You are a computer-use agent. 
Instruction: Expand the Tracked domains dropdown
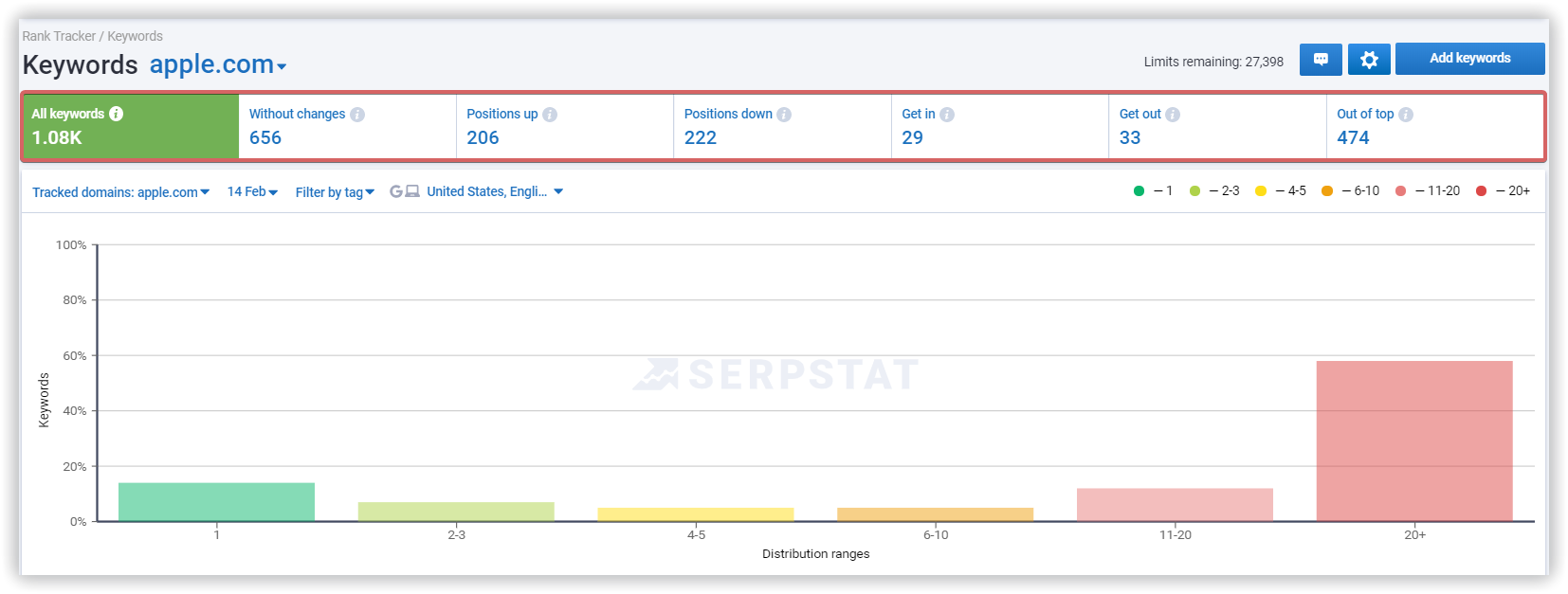(x=121, y=192)
